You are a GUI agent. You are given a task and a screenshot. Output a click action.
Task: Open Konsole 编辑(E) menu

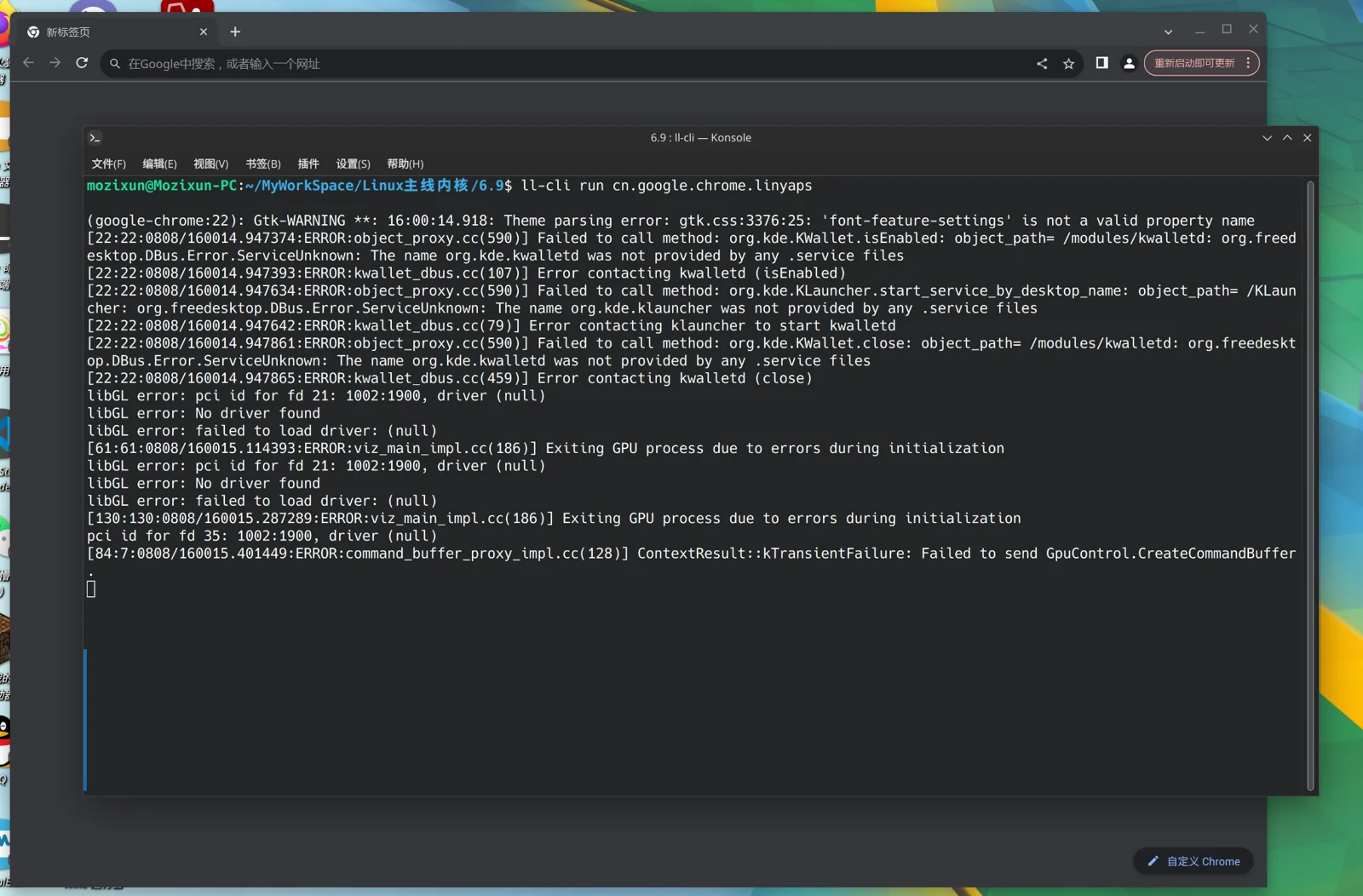point(159,164)
